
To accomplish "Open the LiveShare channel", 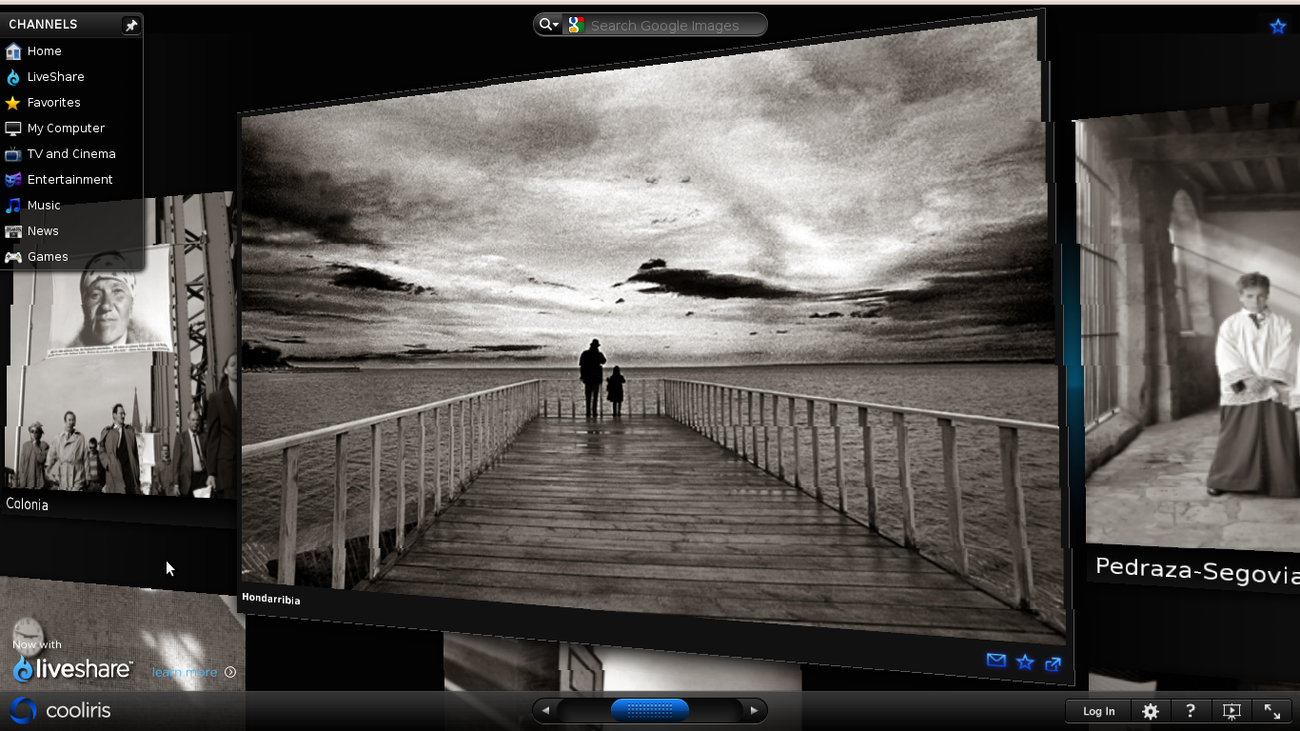I will point(55,77).
